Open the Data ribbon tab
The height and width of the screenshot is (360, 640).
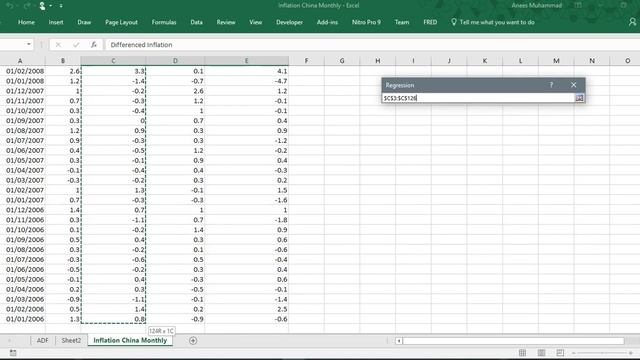196,22
